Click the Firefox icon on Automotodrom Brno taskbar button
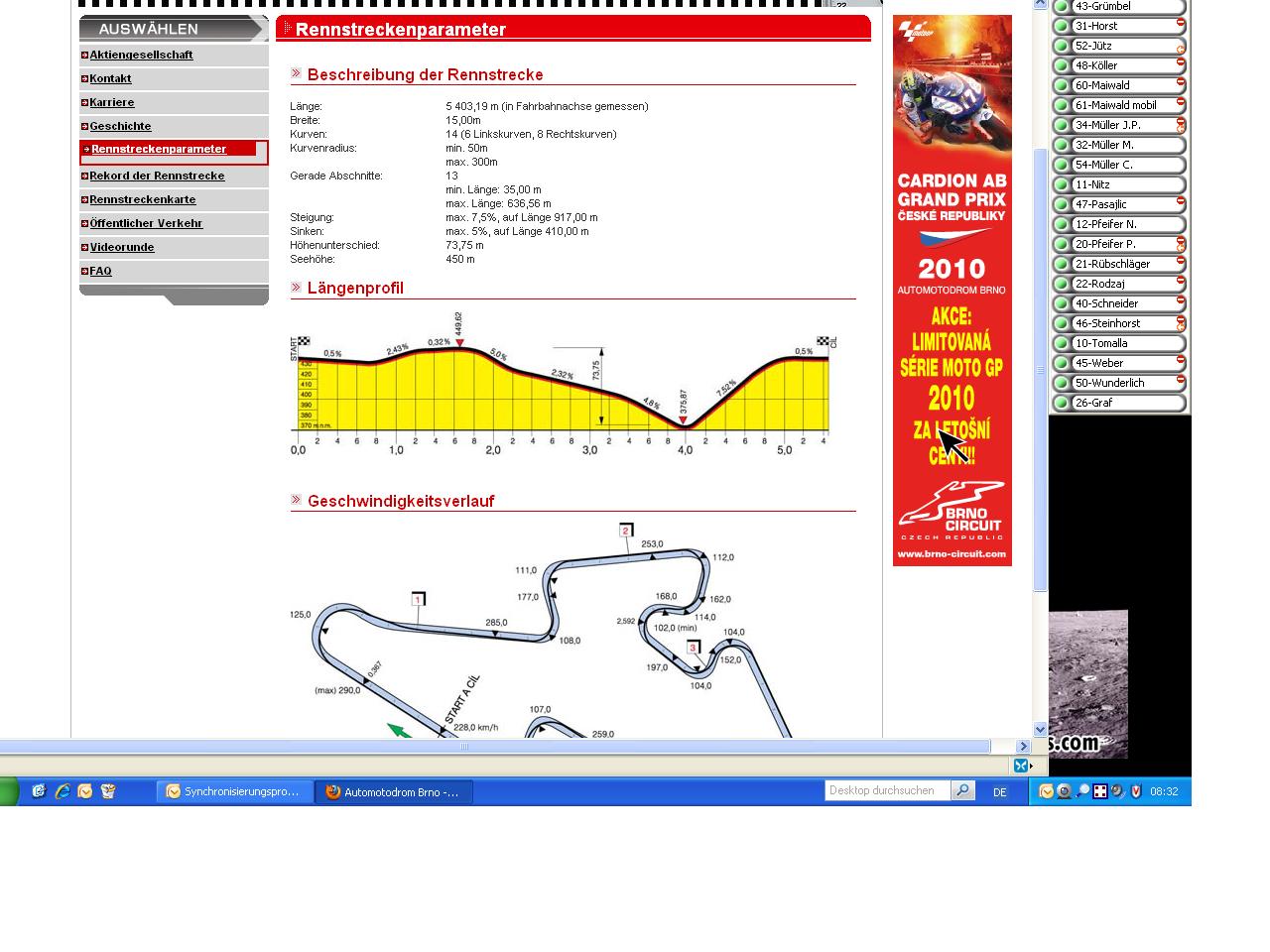 [x=333, y=791]
